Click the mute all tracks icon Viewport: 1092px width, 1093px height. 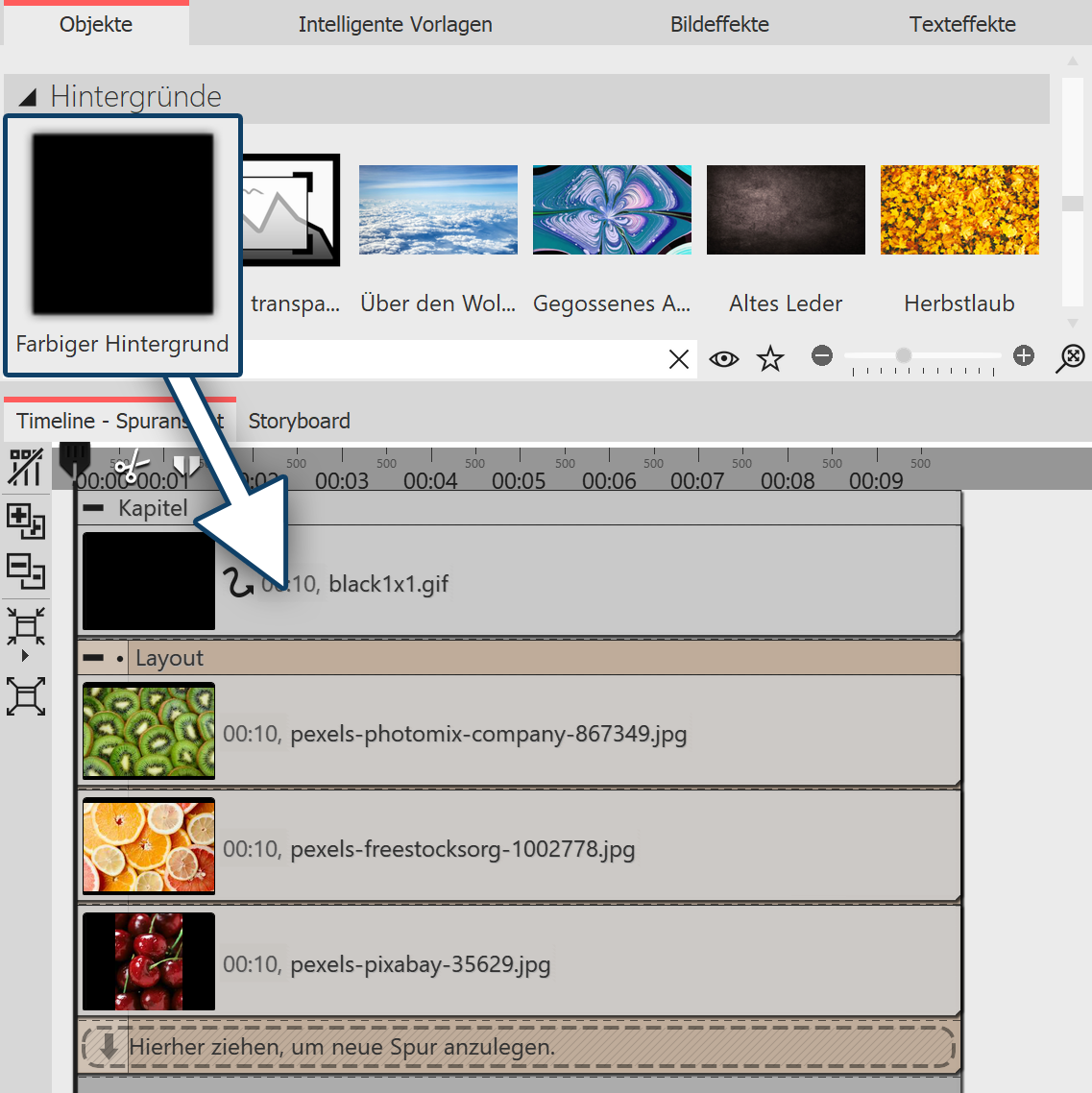tap(26, 466)
